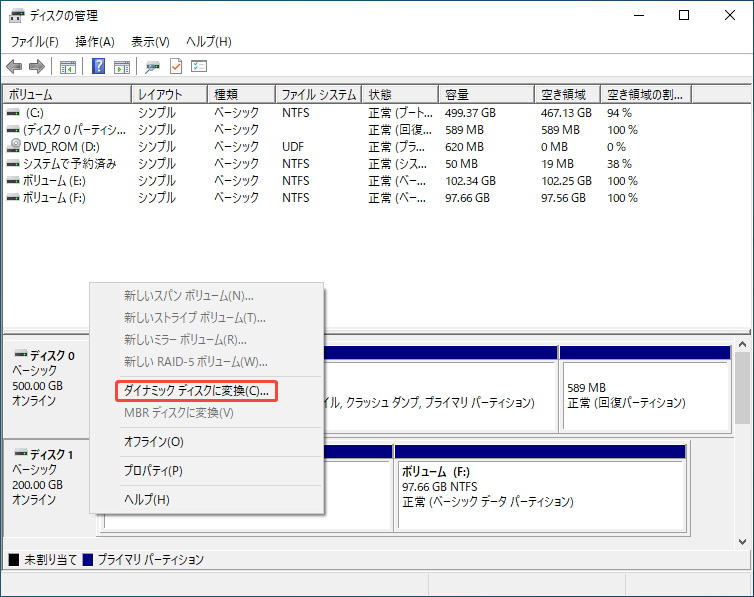Click the disk icon next to ディスク 1
The width and height of the screenshot is (754, 597).
click(x=21, y=453)
